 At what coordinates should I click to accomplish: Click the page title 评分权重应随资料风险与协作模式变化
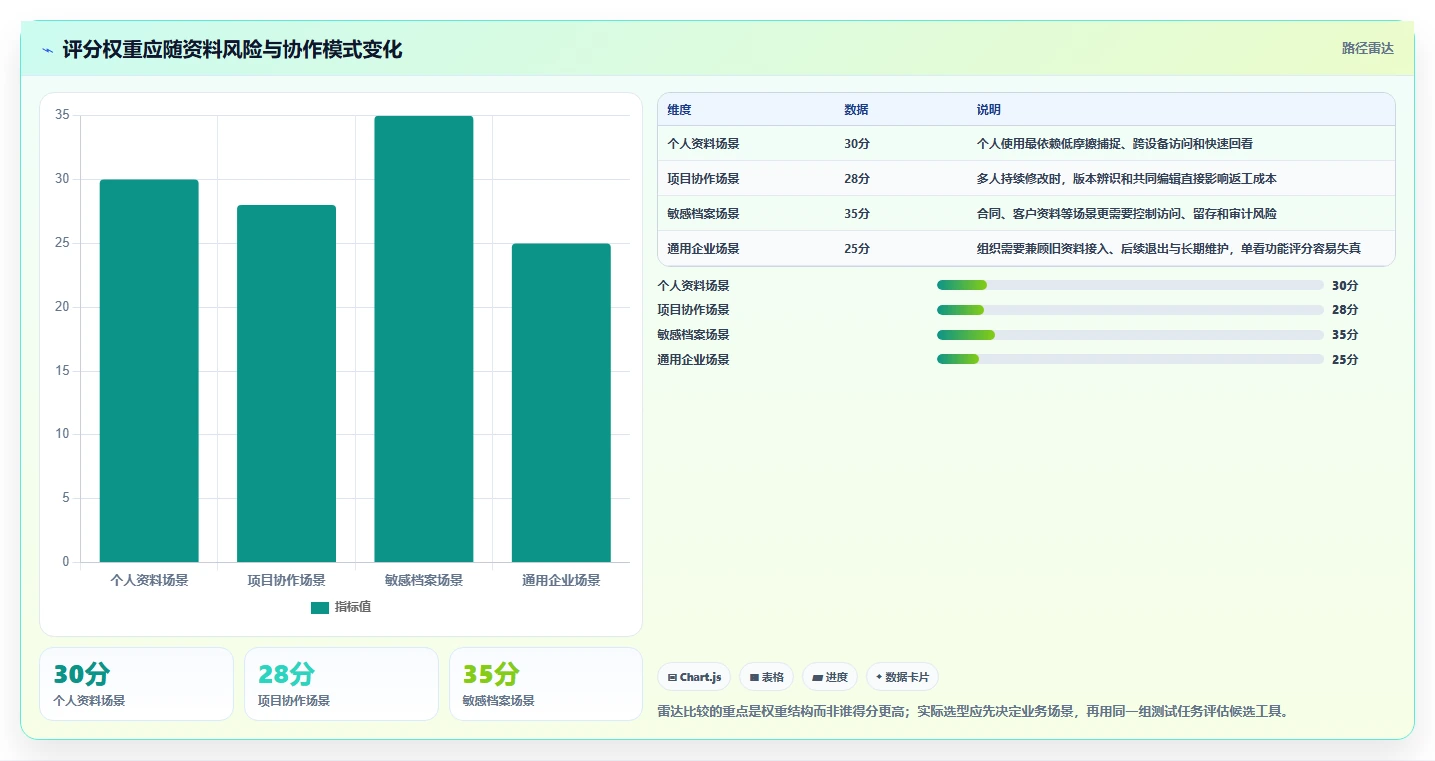tap(232, 50)
